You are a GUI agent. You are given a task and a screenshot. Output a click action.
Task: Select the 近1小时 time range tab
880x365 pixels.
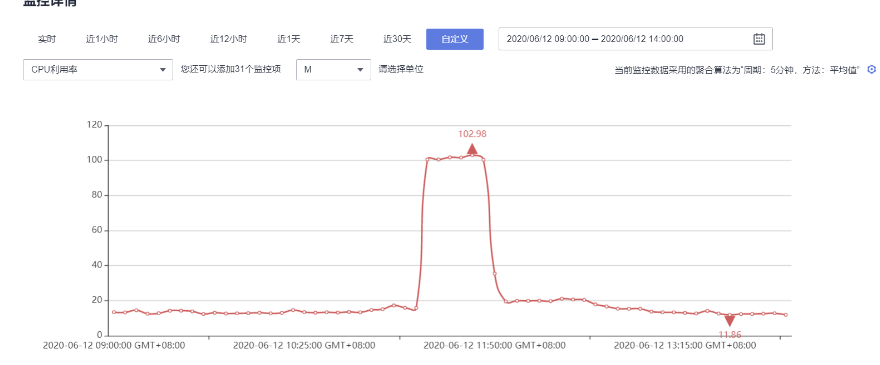pos(102,39)
